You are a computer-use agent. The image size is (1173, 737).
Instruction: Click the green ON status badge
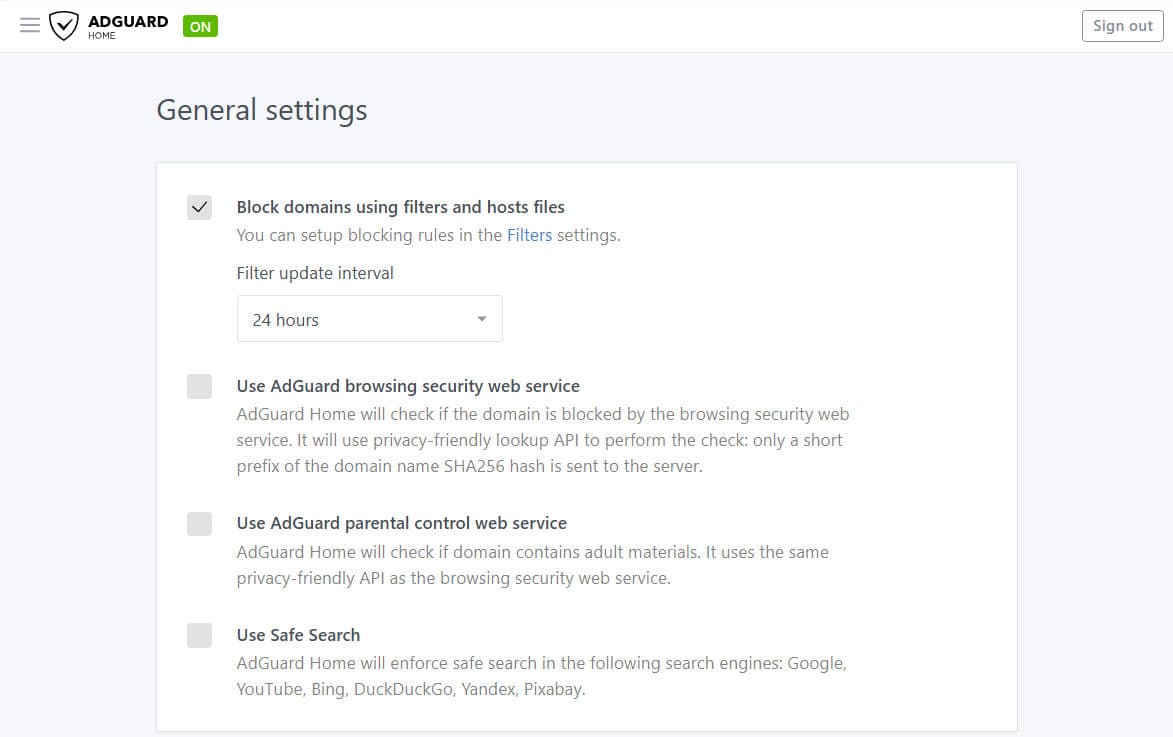click(200, 27)
